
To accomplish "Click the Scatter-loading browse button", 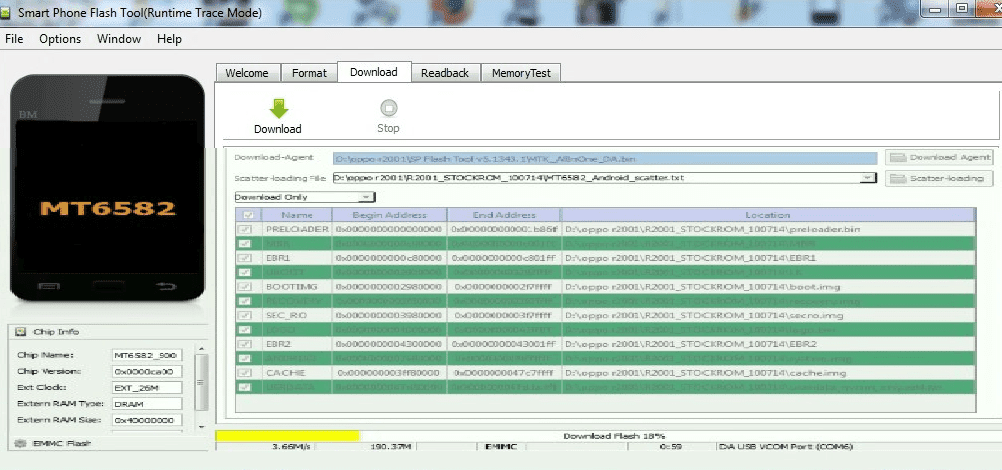I will click(x=939, y=178).
